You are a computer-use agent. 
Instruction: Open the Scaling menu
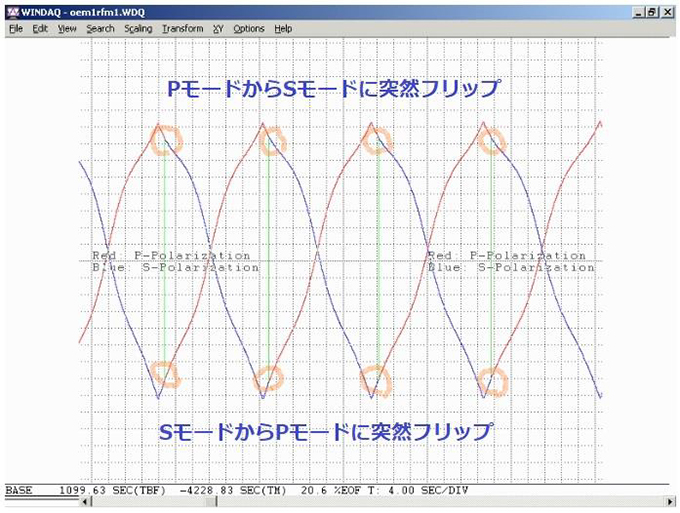point(138,29)
